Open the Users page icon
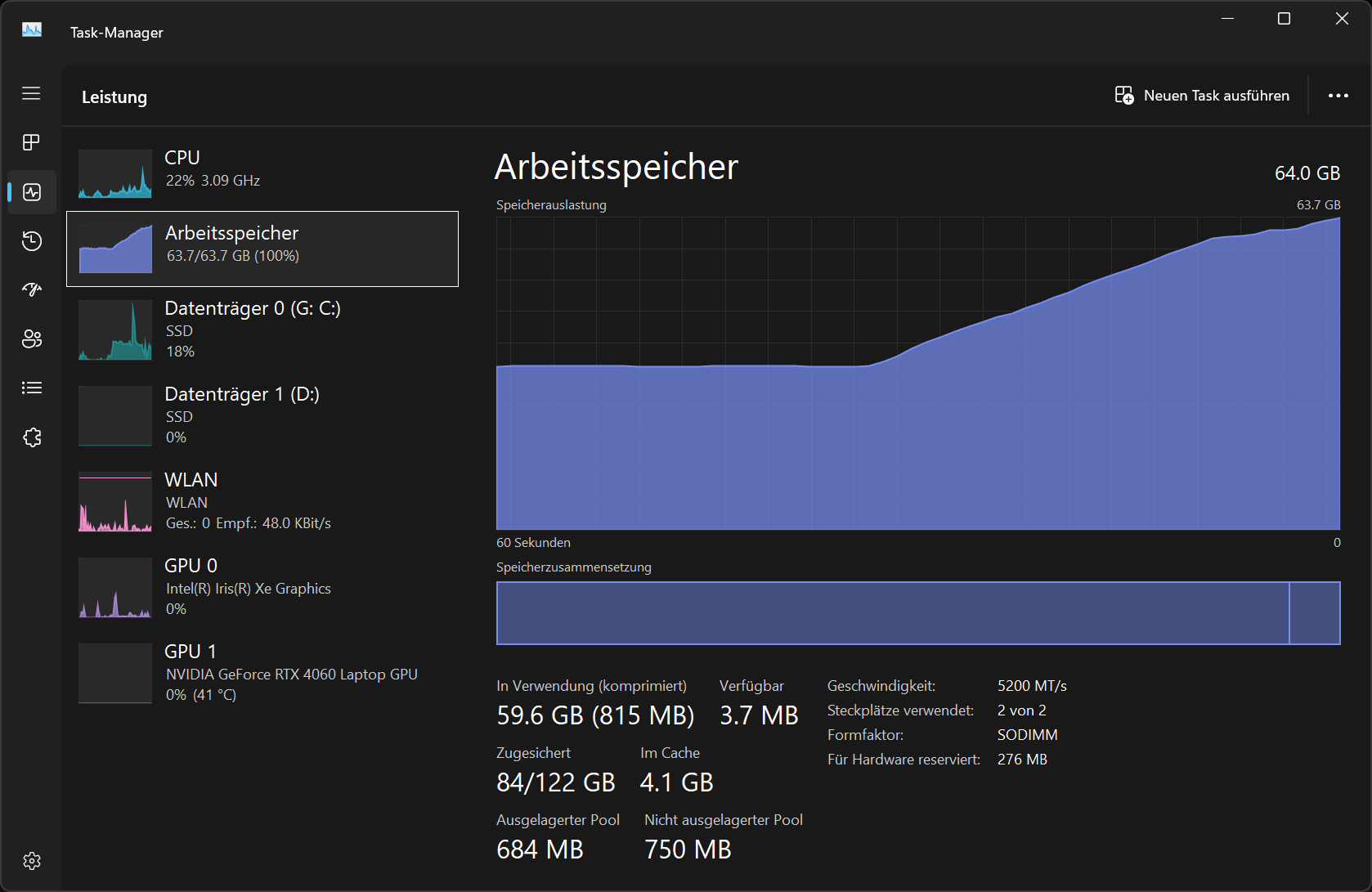 32,338
